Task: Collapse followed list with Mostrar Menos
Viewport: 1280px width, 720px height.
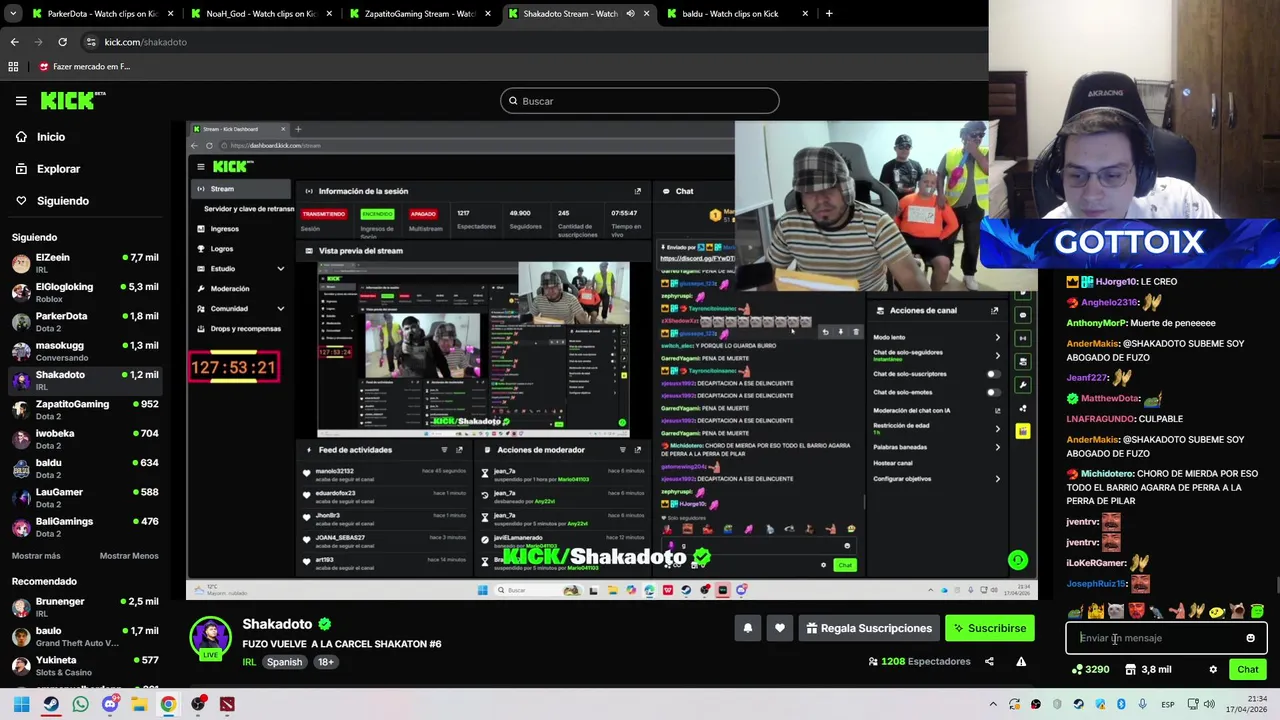Action: [x=129, y=556]
